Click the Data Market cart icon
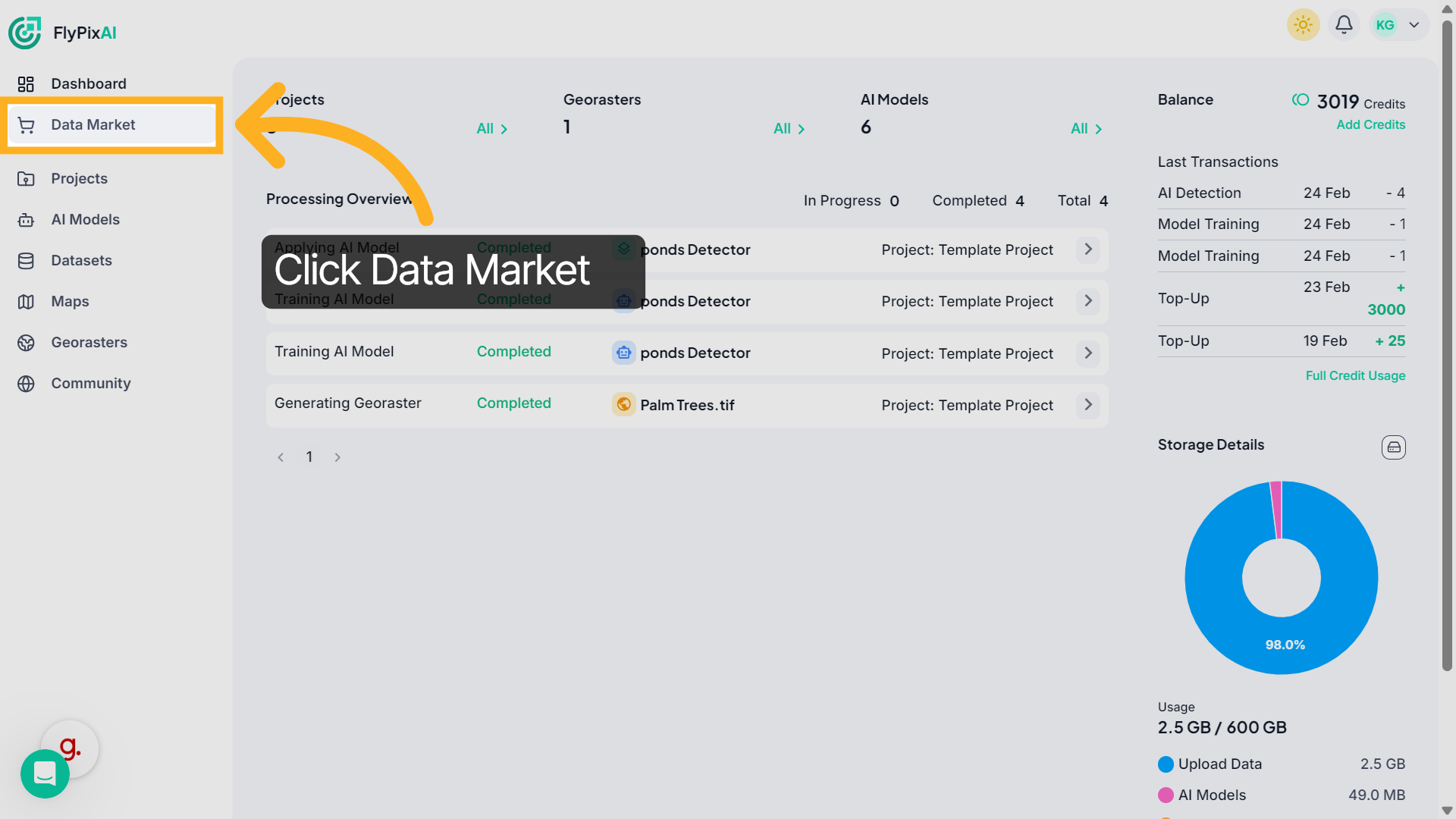The width and height of the screenshot is (1456, 819). (x=26, y=125)
